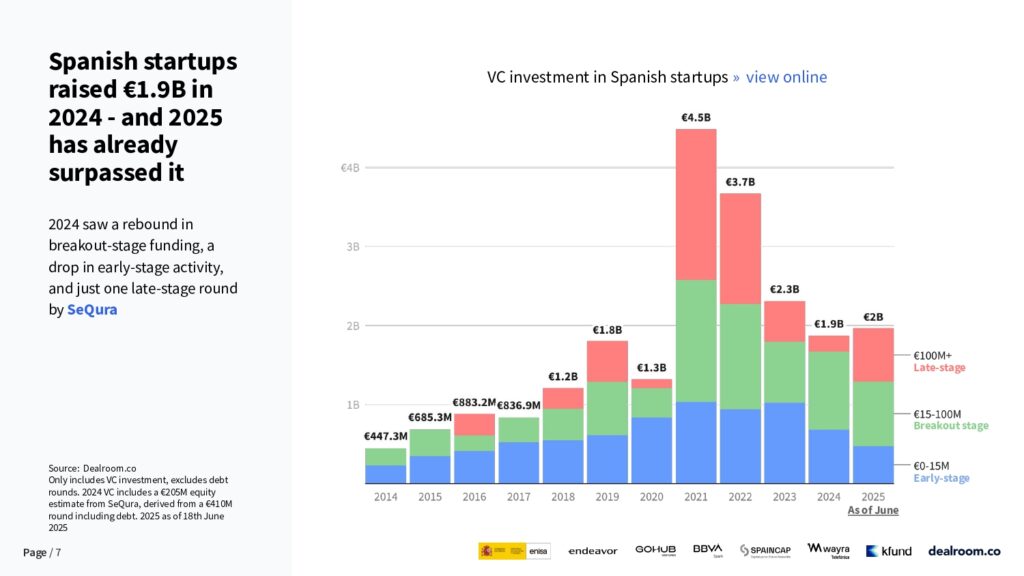1024x576 pixels.
Task: Click the 'As of June' note
Action: click(x=873, y=511)
